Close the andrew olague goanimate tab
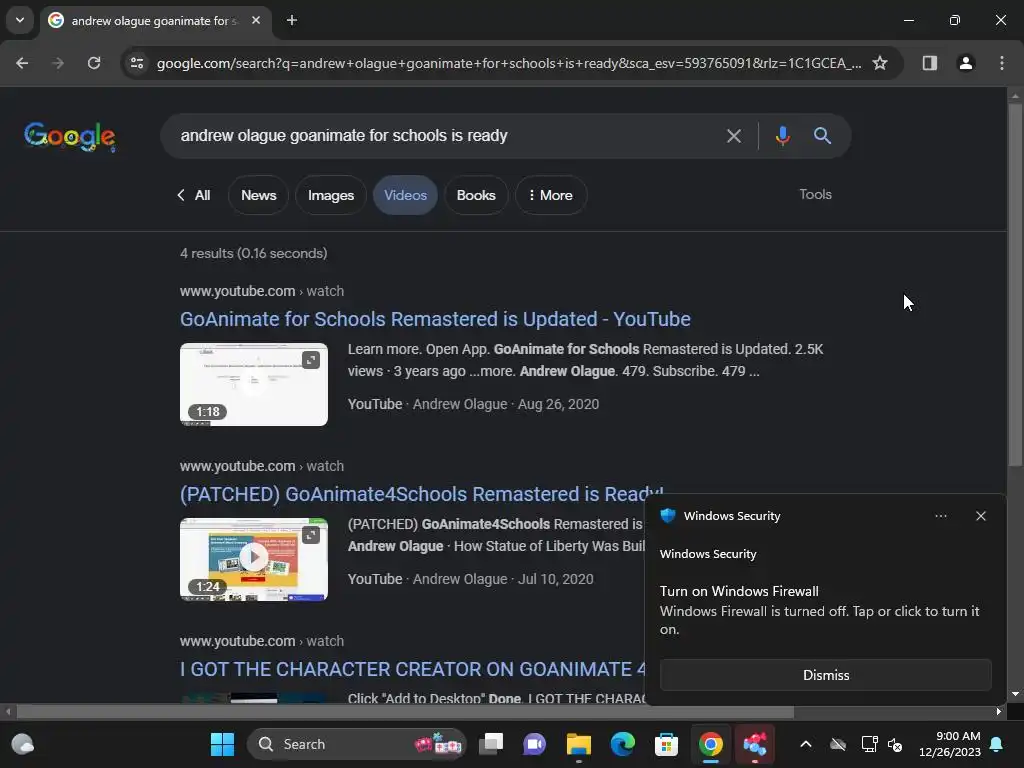The height and width of the screenshot is (768, 1024). click(256, 20)
